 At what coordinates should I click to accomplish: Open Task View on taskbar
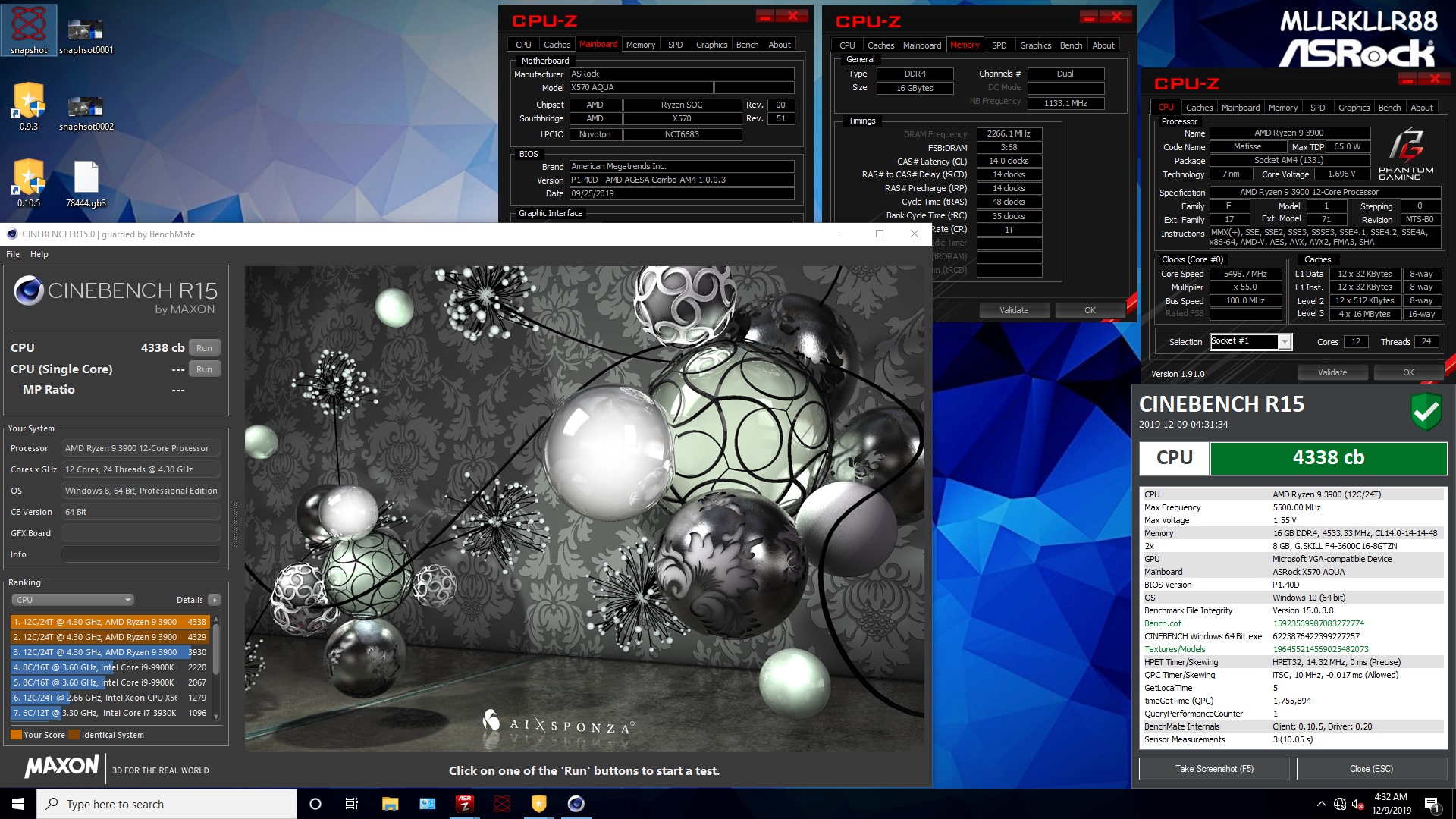(x=352, y=804)
